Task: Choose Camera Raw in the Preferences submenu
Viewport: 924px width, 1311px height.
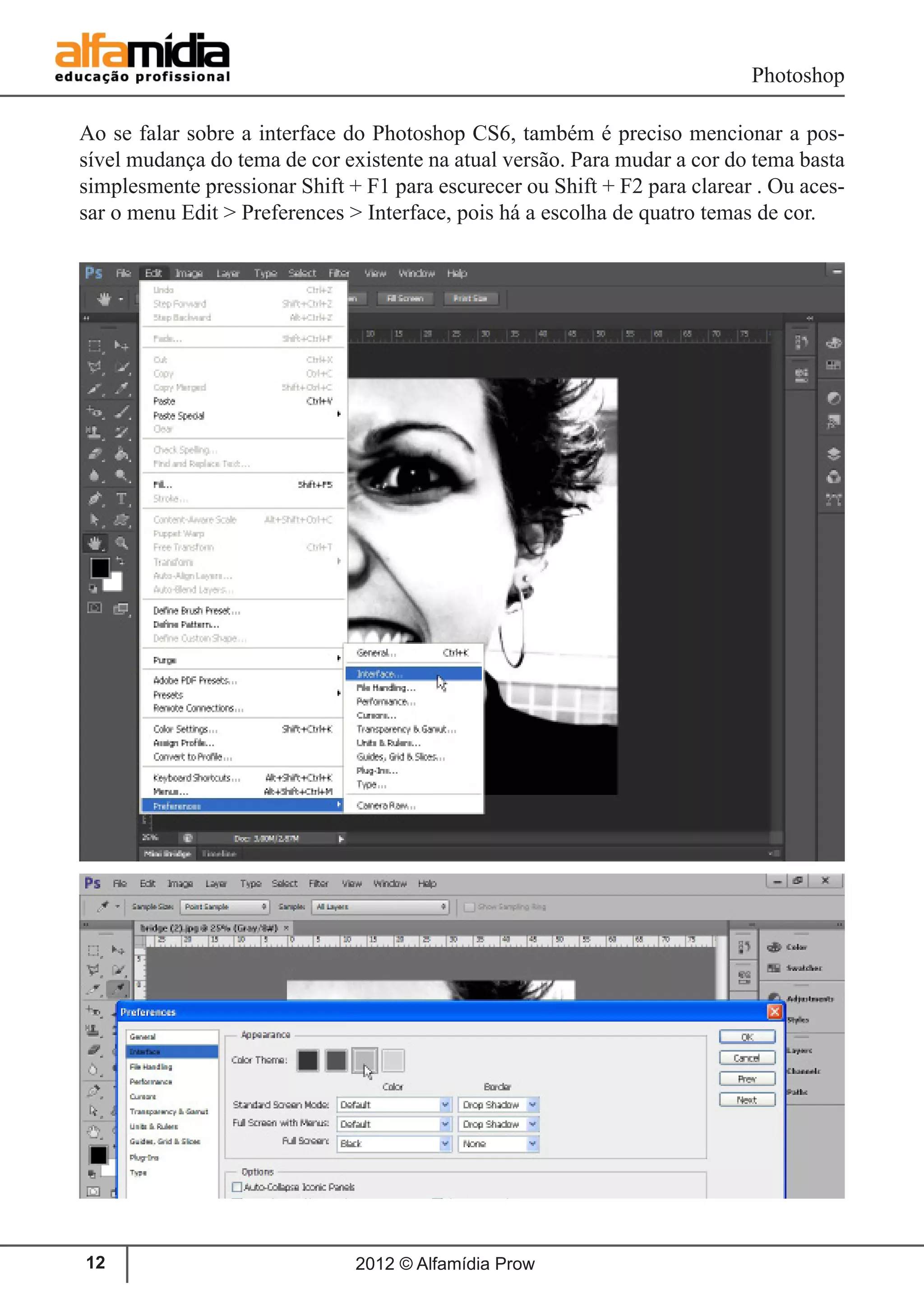Action: click(x=413, y=805)
